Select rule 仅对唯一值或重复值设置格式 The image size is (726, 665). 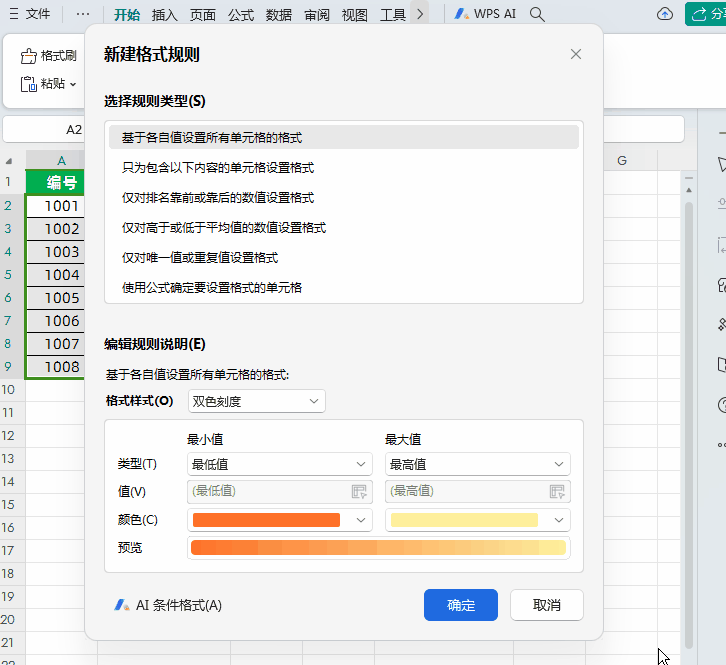344,257
